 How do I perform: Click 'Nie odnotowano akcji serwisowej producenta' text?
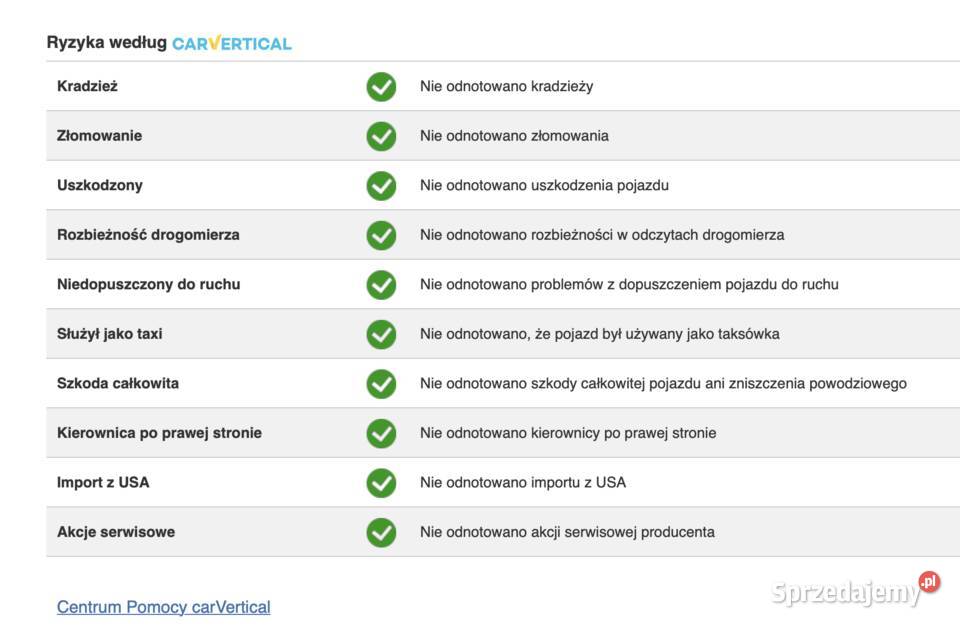567,532
